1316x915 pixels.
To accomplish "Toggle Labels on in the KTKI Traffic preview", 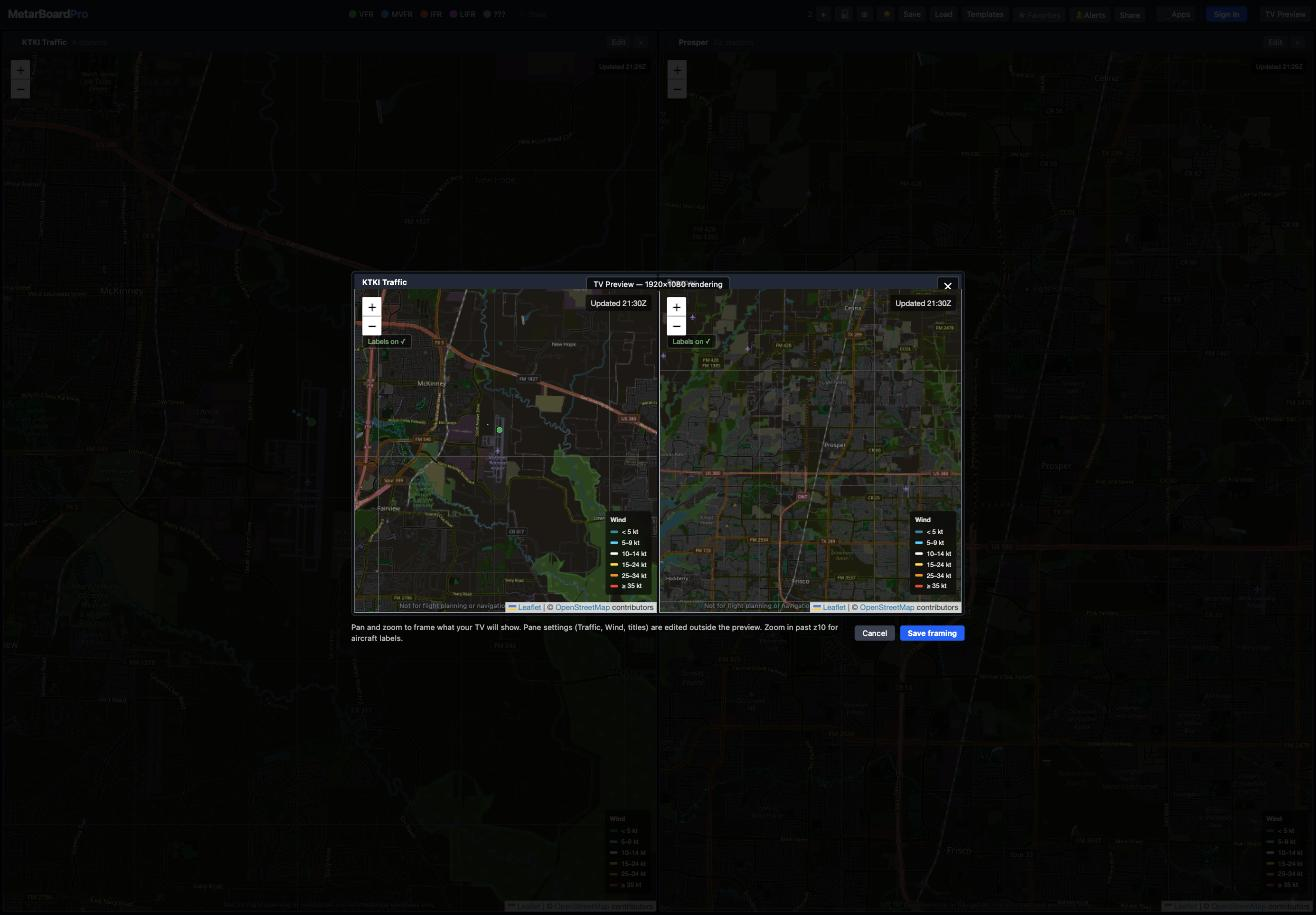I will (387, 341).
